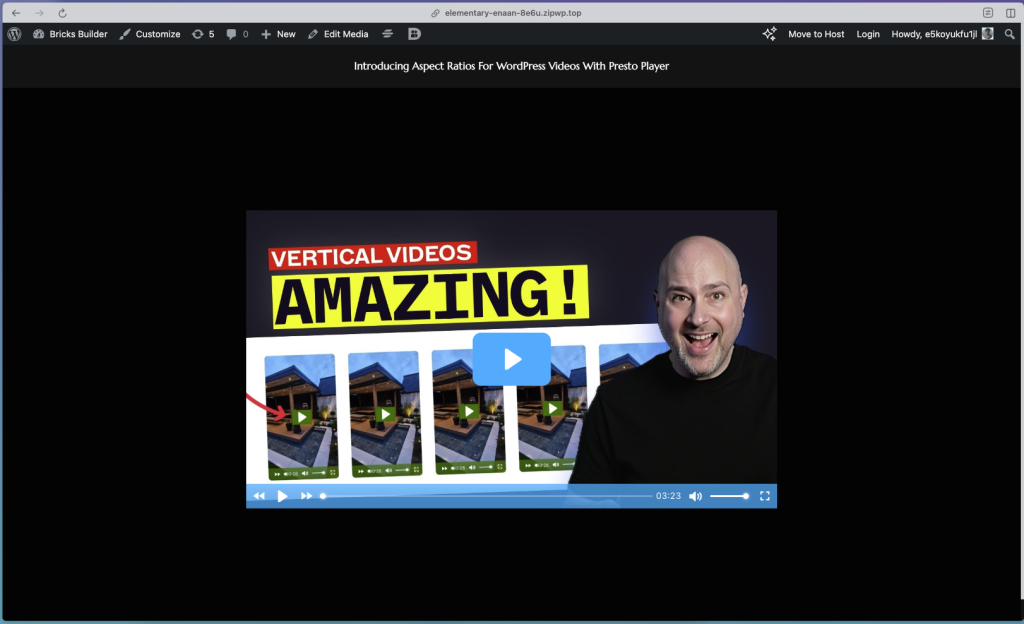
Task: Click the 03:23 duration display
Action: pos(668,496)
